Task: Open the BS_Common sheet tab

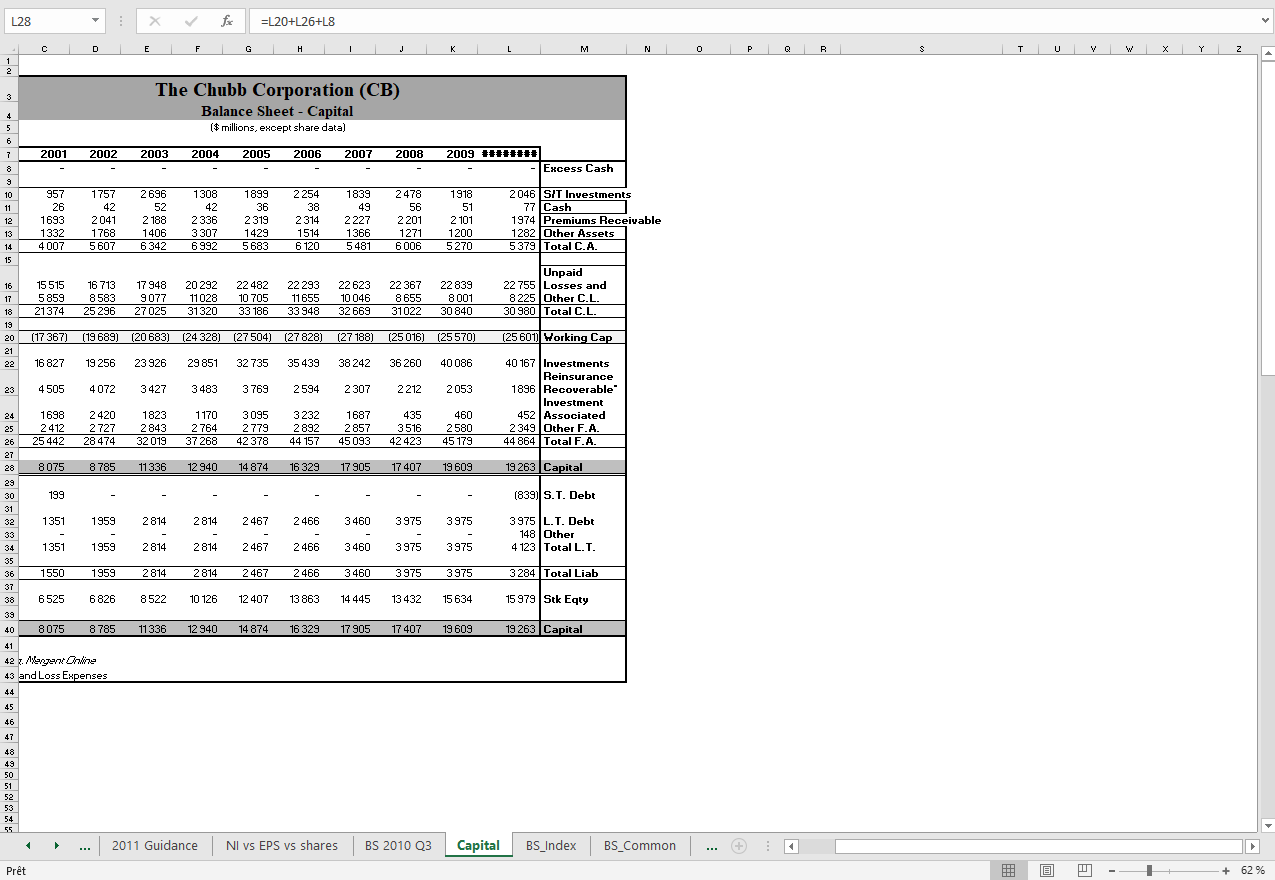Action: tap(640, 846)
